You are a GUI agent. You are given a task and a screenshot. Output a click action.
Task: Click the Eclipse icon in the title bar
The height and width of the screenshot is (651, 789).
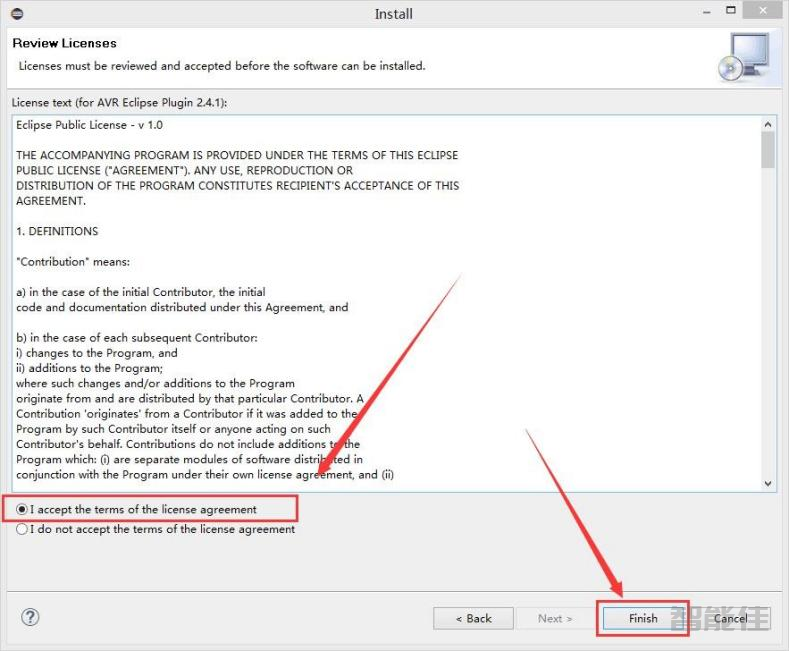[16, 14]
